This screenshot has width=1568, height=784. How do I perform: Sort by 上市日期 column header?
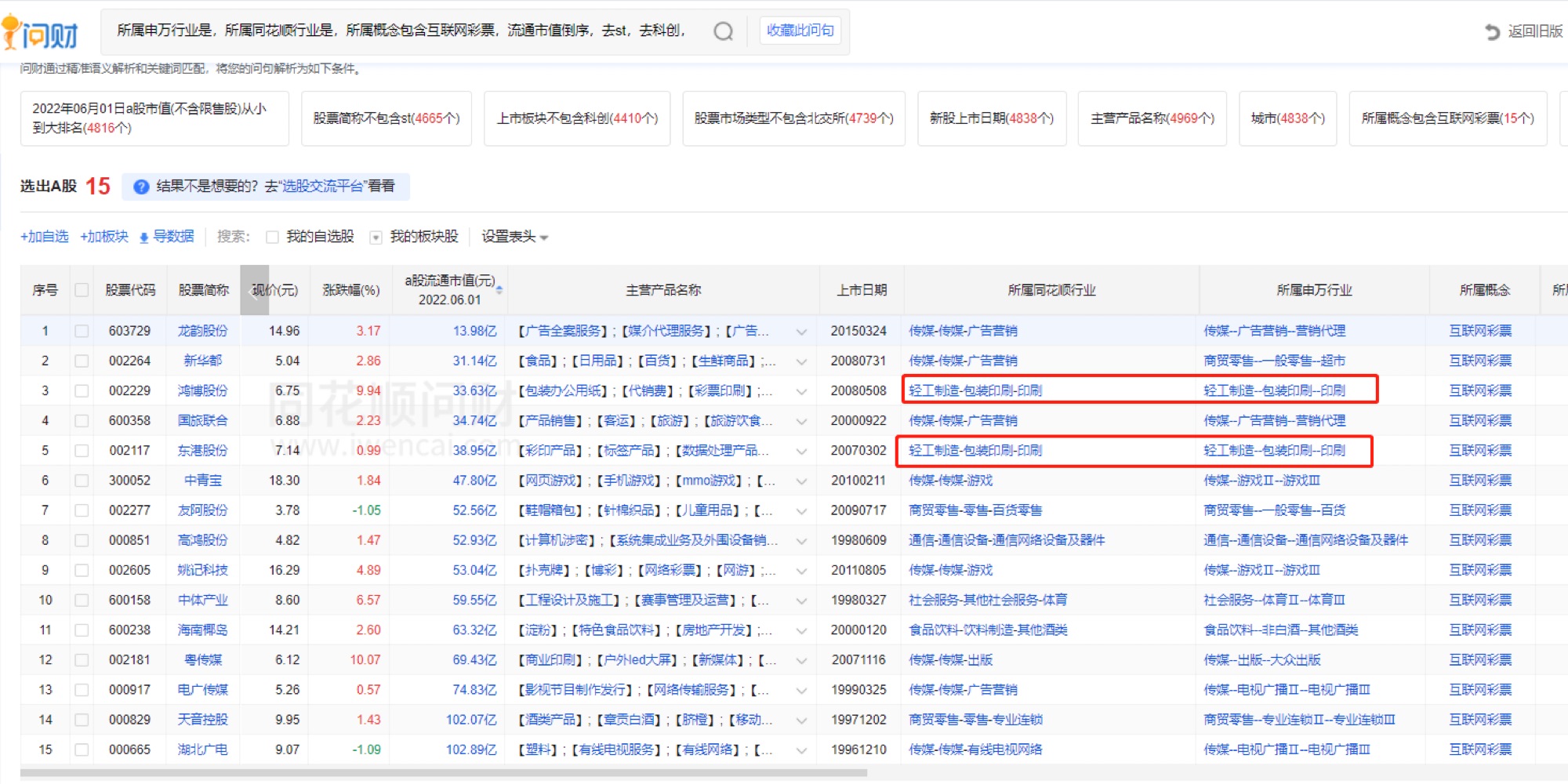click(862, 290)
